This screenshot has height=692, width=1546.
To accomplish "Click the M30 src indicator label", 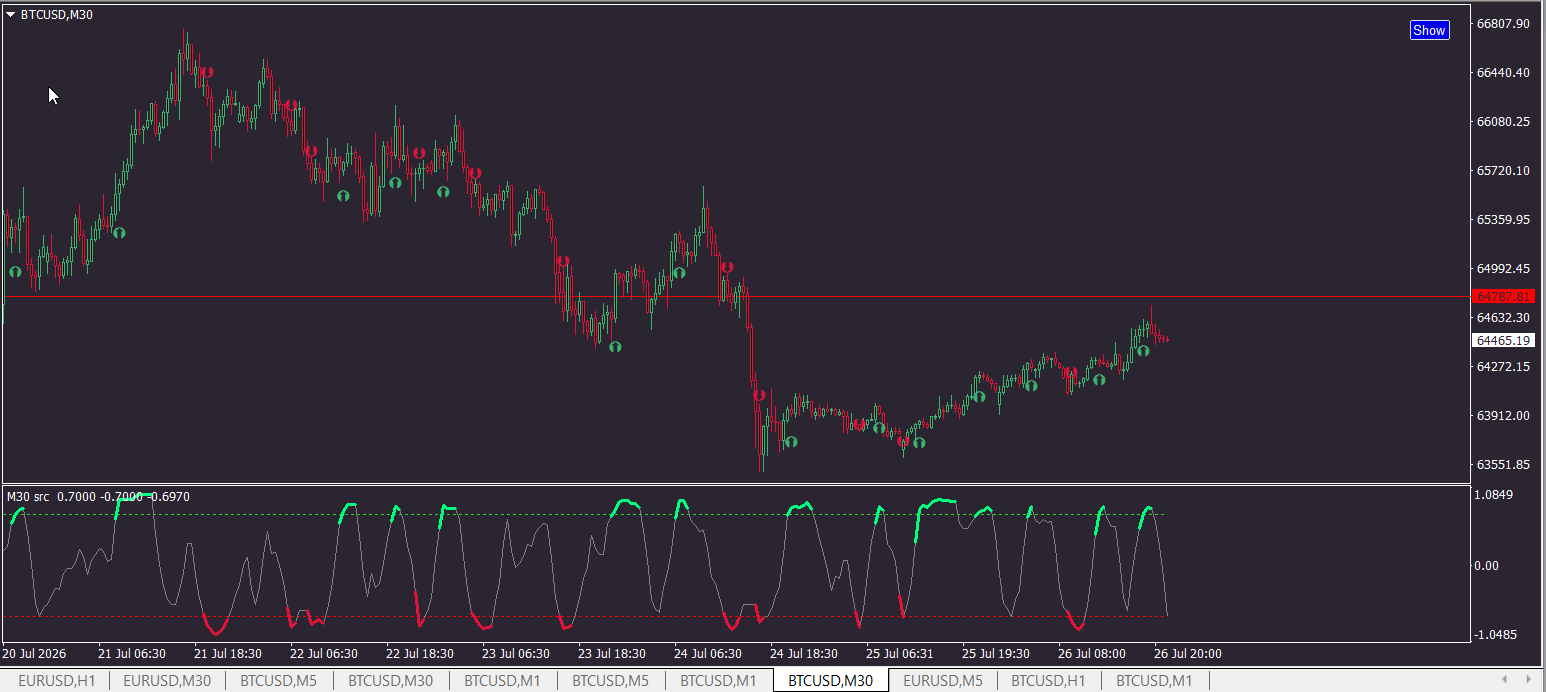I will click(x=28, y=496).
